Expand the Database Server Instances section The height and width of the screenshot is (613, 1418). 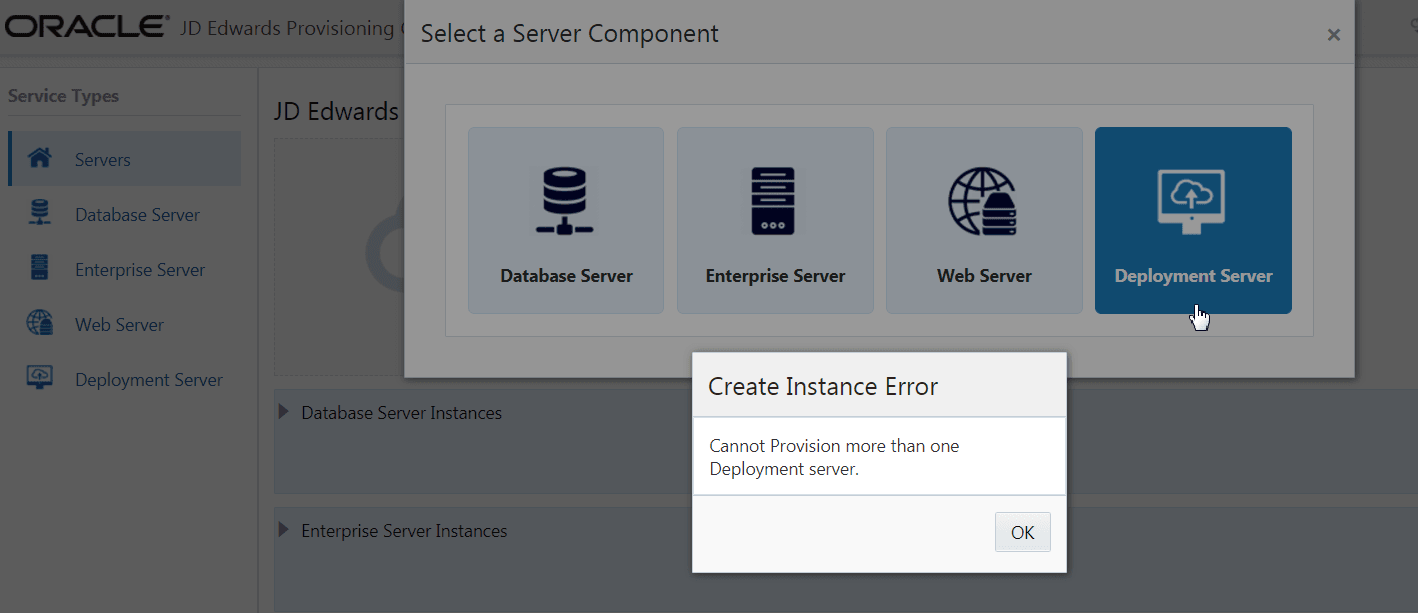point(285,412)
